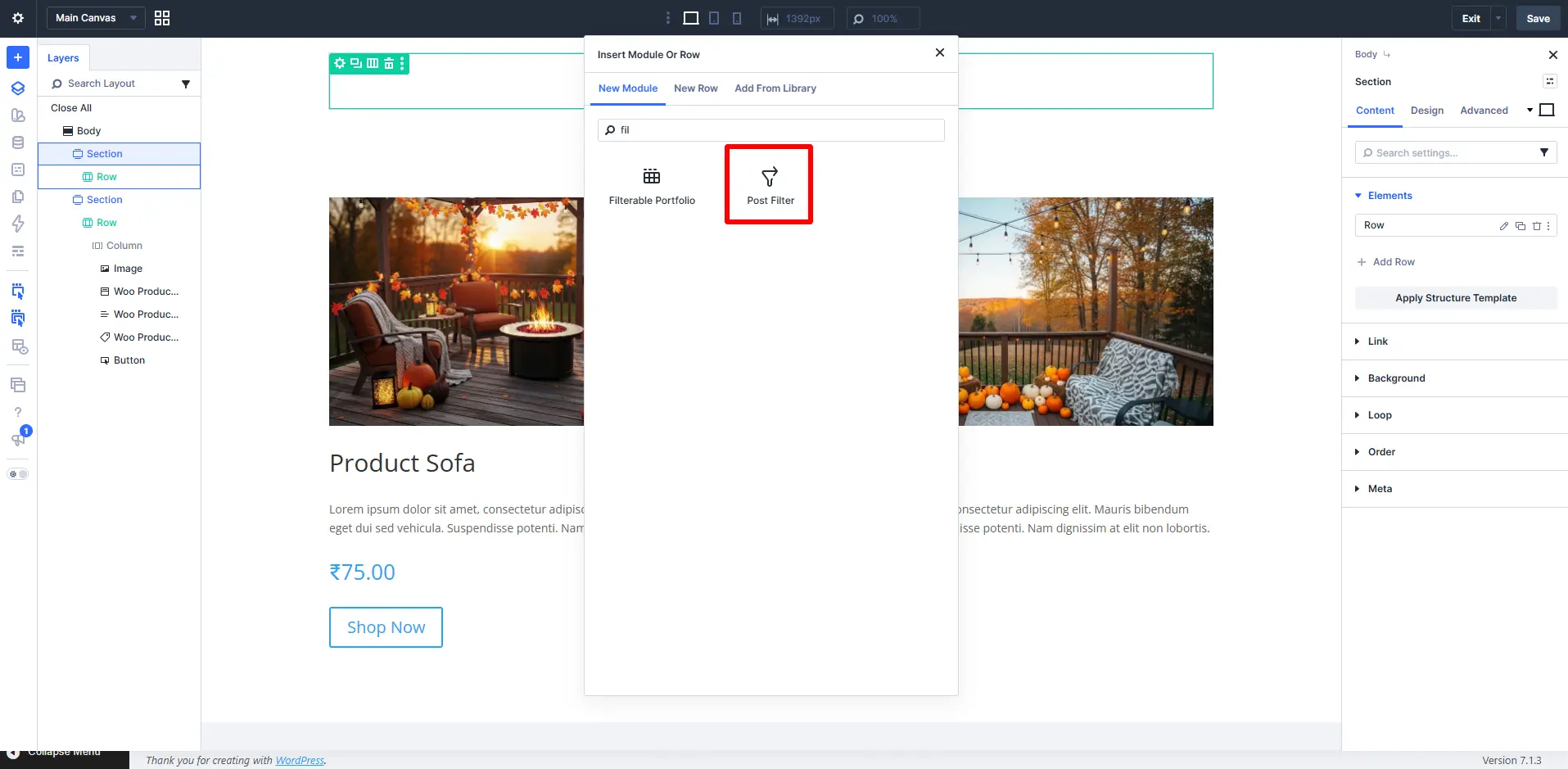Open help question mark in sidebar
This screenshot has height=769, width=1568.
point(18,412)
